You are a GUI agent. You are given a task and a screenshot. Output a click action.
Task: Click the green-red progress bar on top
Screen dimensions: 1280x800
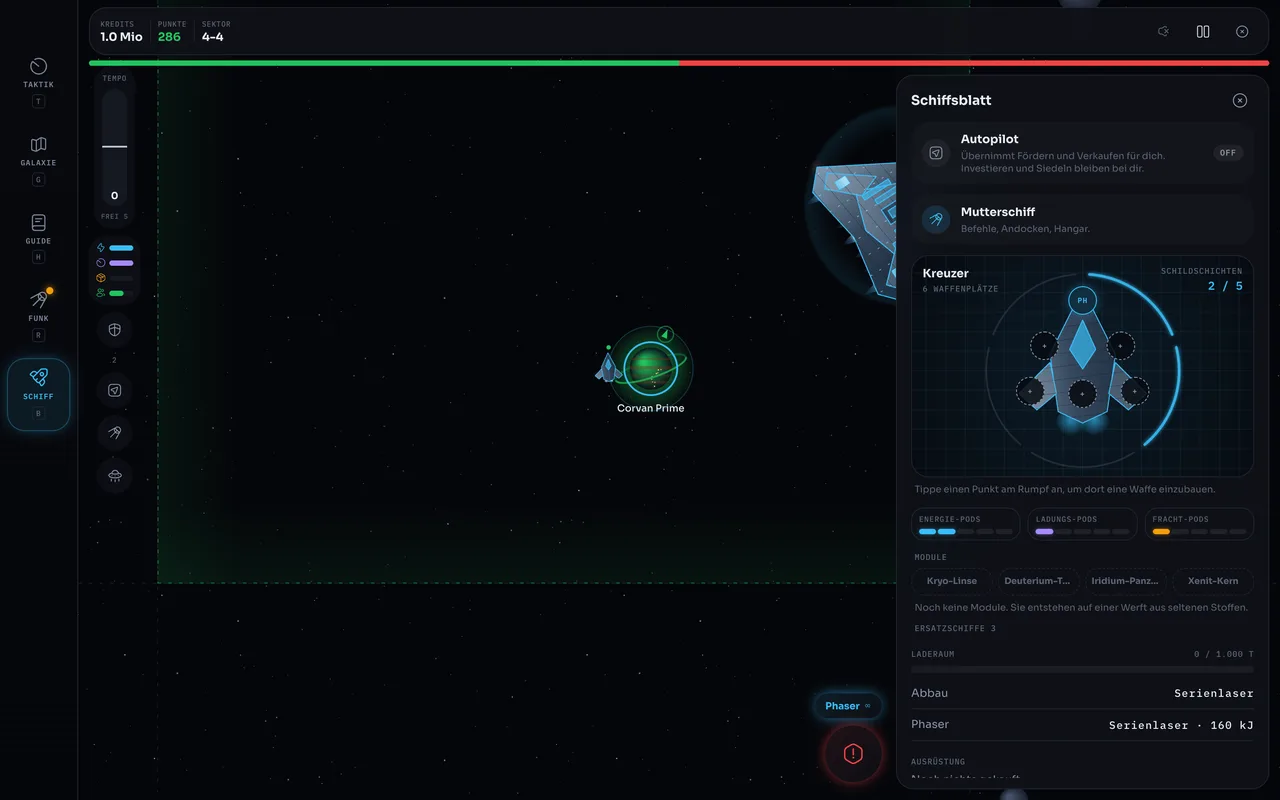pos(679,63)
